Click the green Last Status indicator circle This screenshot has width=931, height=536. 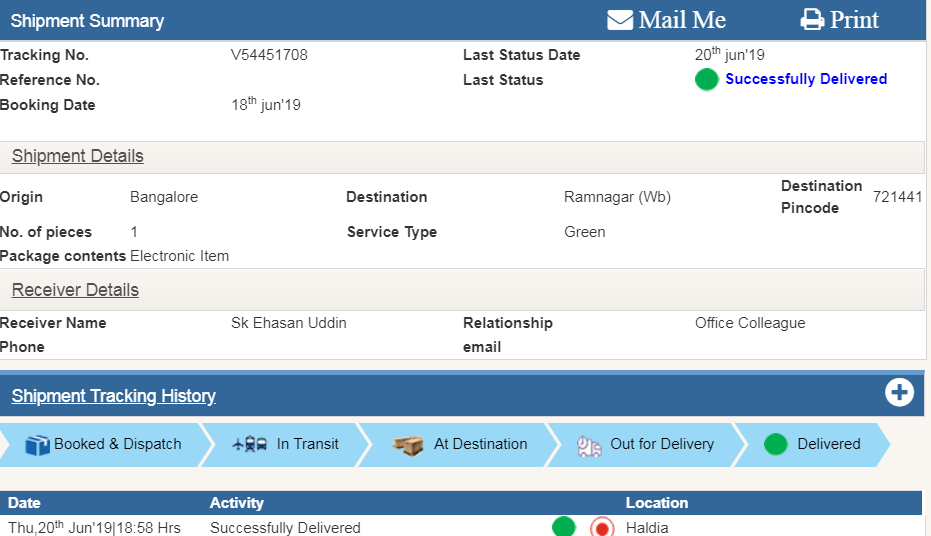(x=706, y=80)
